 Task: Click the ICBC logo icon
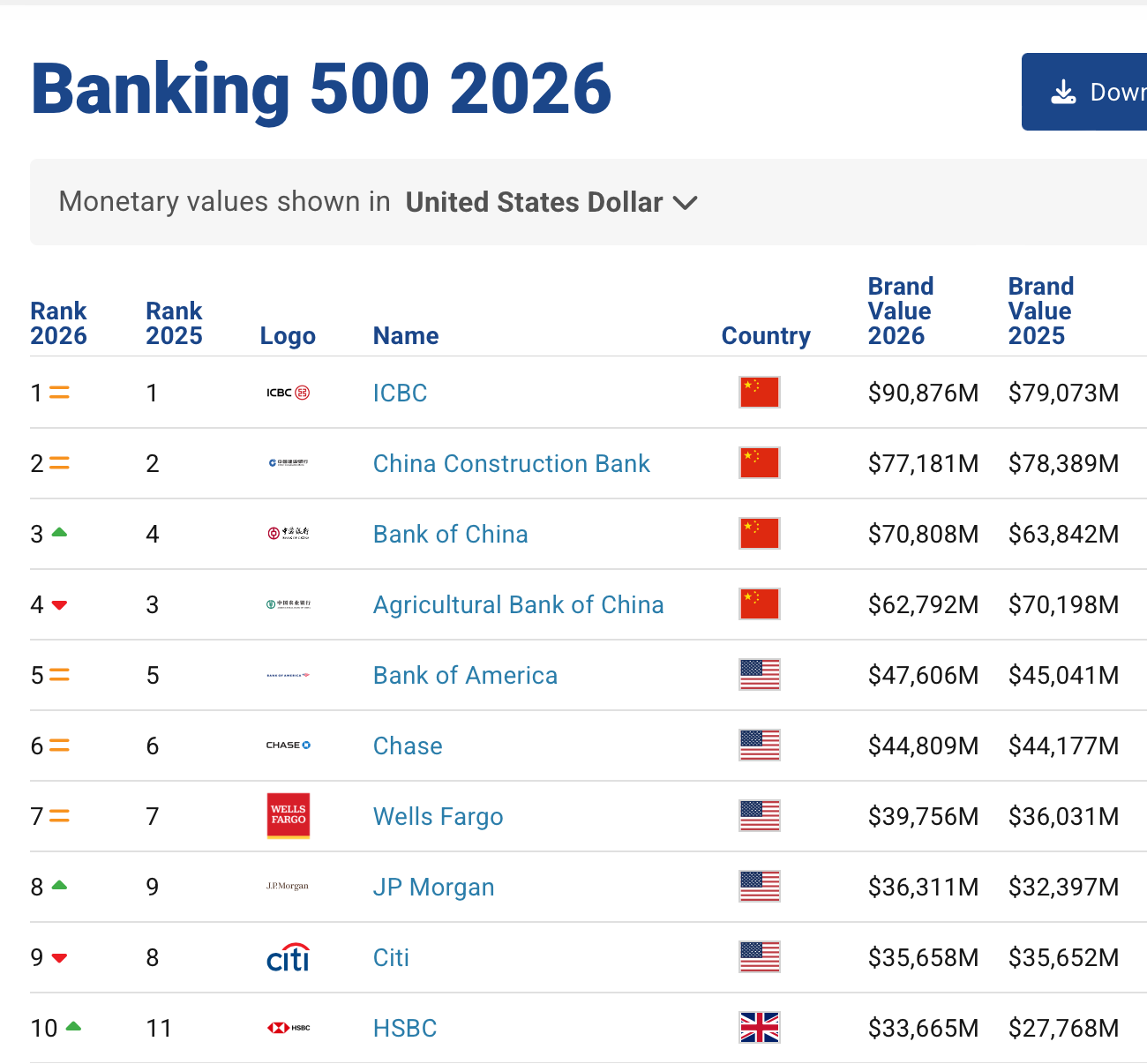pyautogui.click(x=288, y=393)
